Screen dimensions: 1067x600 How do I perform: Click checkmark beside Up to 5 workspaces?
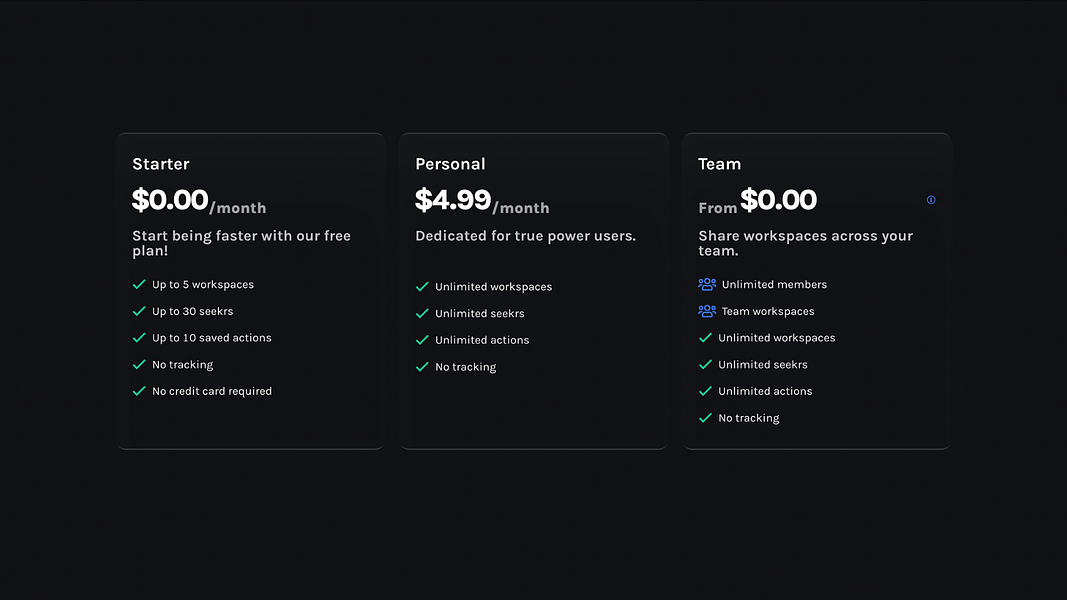coord(139,284)
